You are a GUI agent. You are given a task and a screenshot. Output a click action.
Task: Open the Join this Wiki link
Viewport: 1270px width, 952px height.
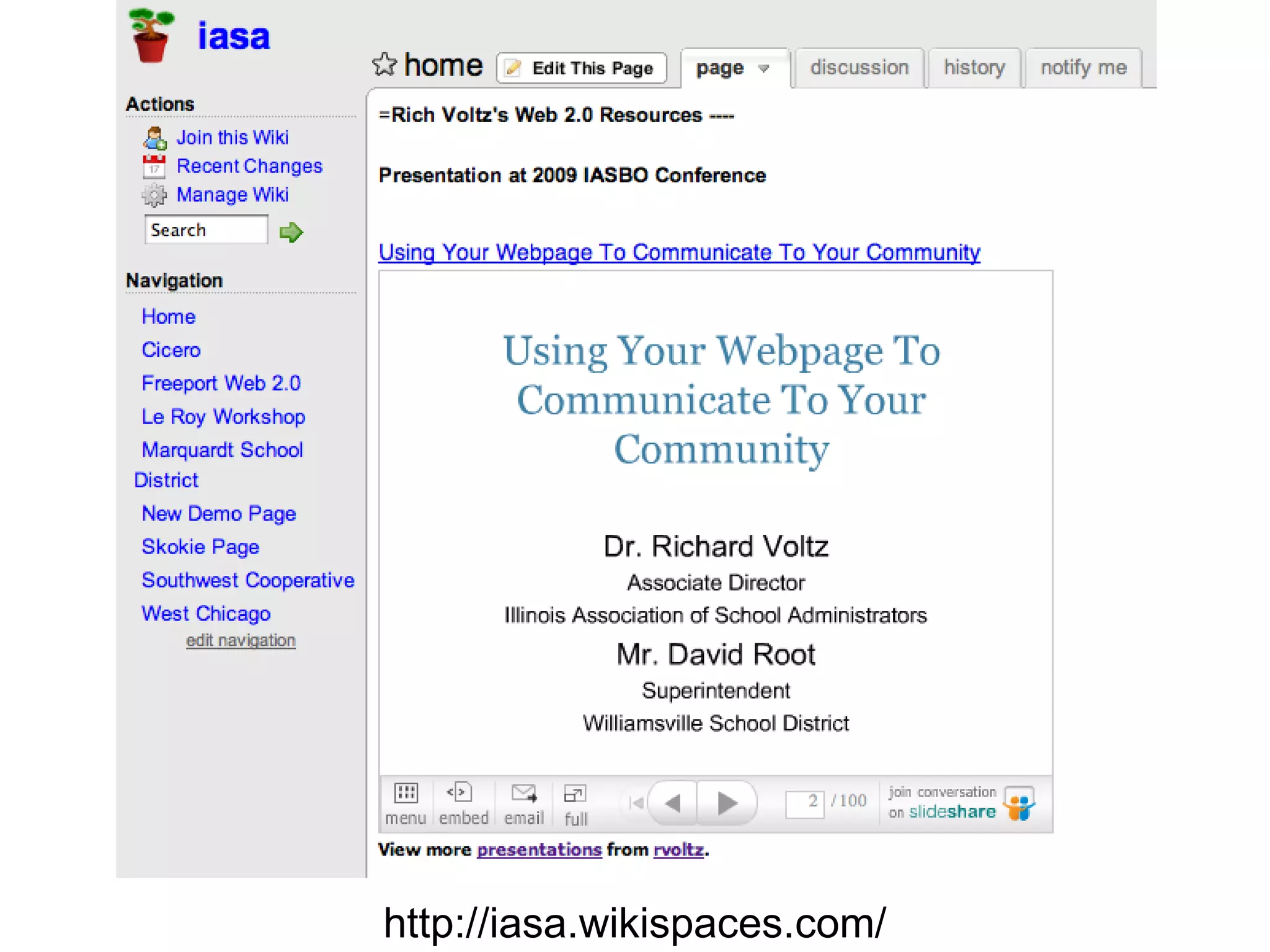[233, 137]
